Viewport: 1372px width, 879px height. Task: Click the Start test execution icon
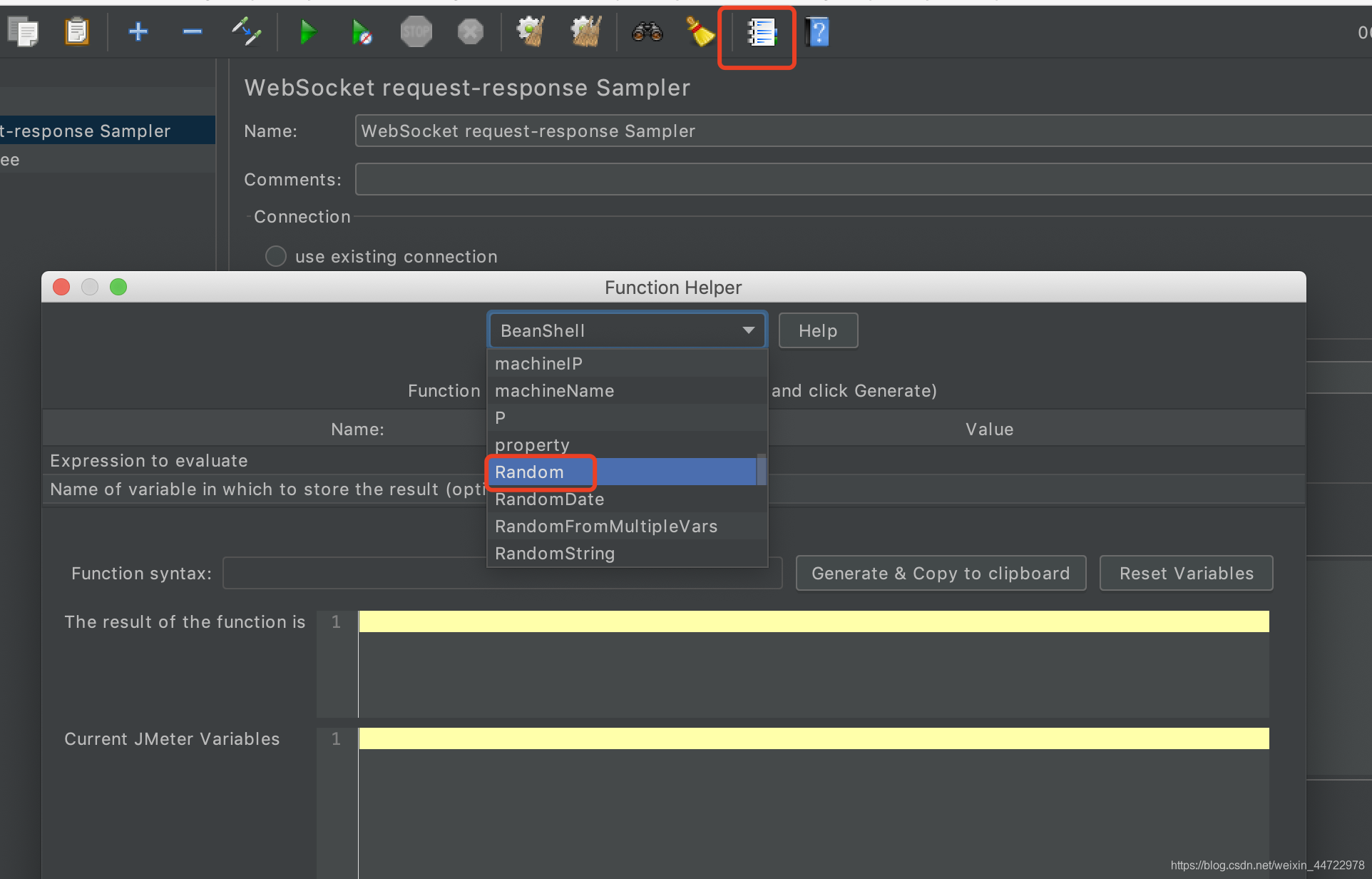307,32
